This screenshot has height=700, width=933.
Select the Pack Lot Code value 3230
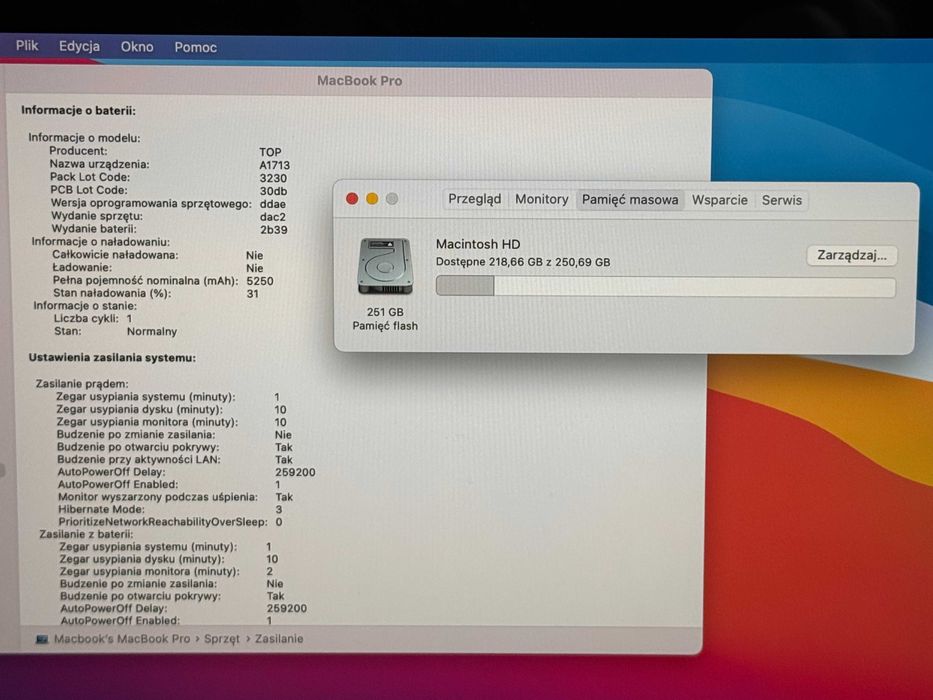tap(273, 178)
